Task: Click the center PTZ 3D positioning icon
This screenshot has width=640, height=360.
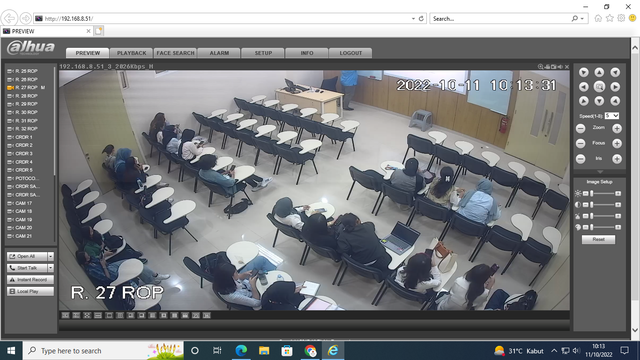Action: (x=599, y=87)
